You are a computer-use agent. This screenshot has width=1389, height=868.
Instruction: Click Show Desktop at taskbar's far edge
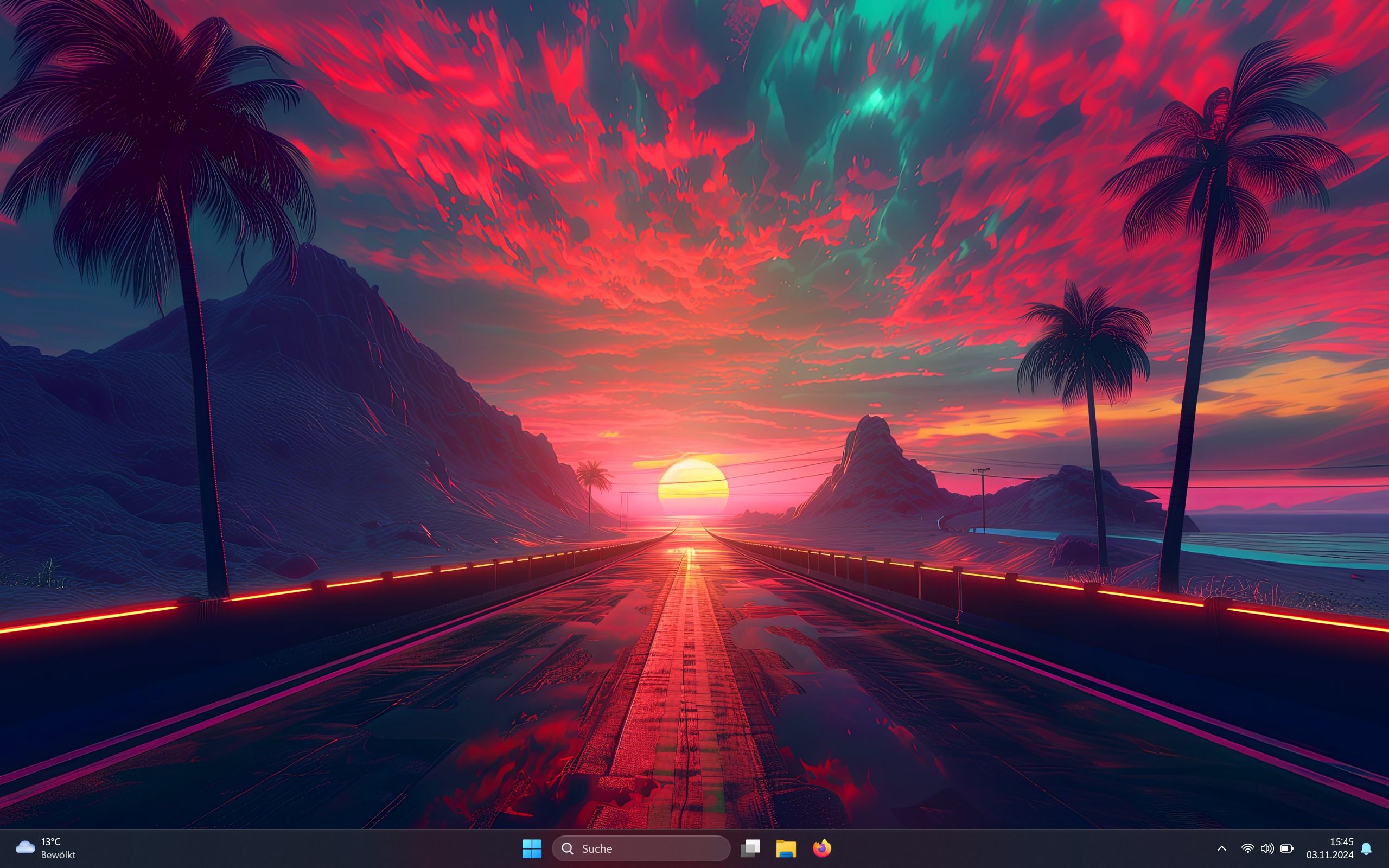[x=1386, y=848]
